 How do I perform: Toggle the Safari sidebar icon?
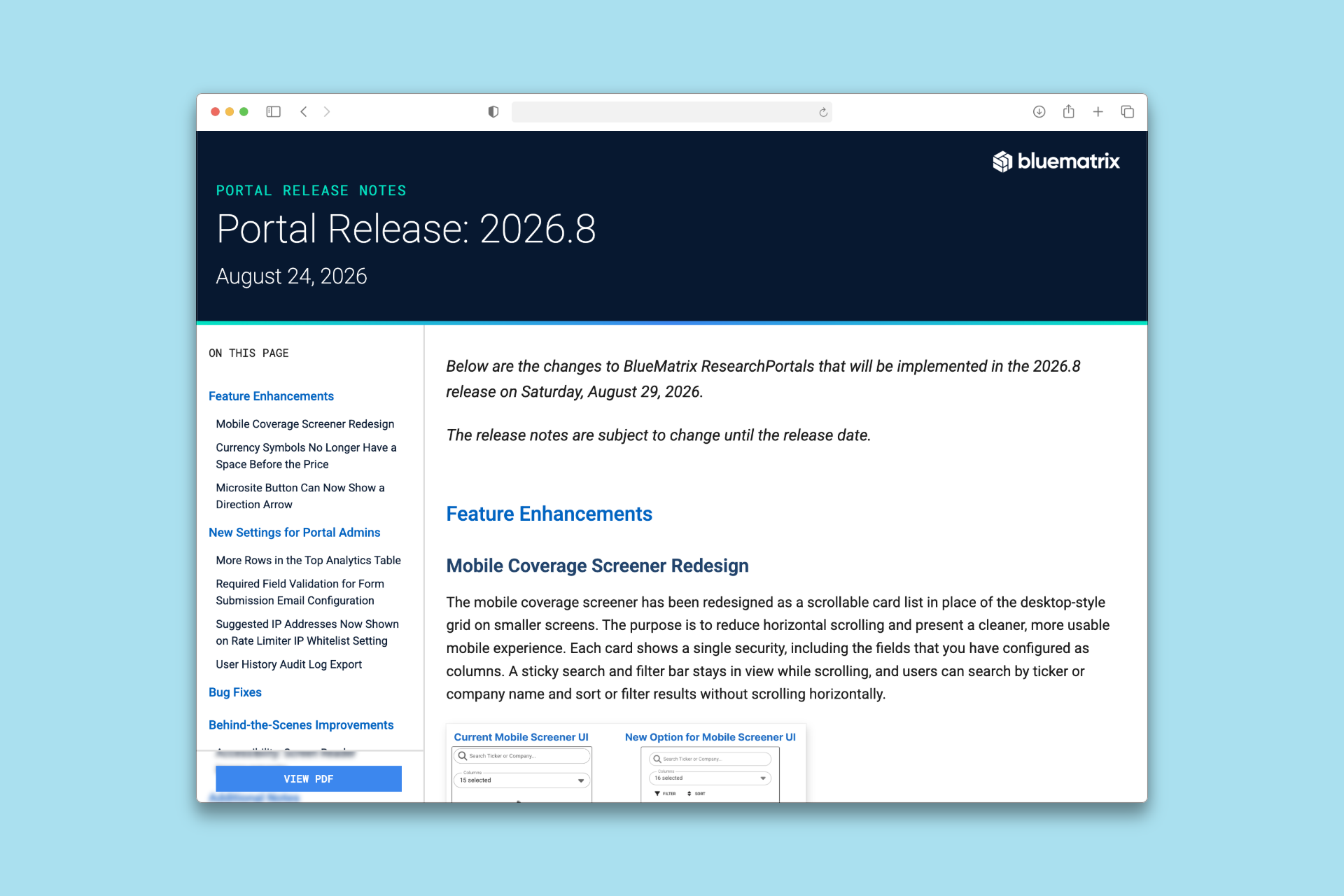click(273, 112)
